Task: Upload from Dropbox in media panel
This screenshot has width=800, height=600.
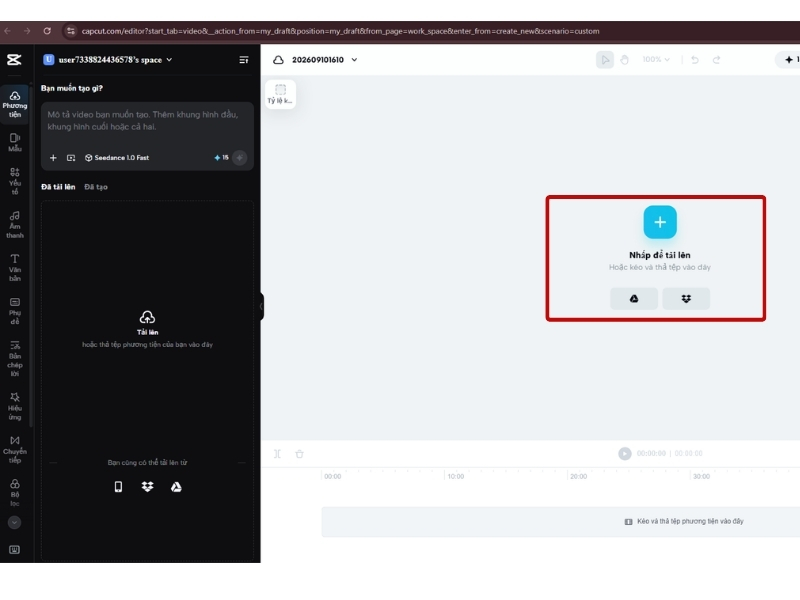Action: (x=147, y=487)
